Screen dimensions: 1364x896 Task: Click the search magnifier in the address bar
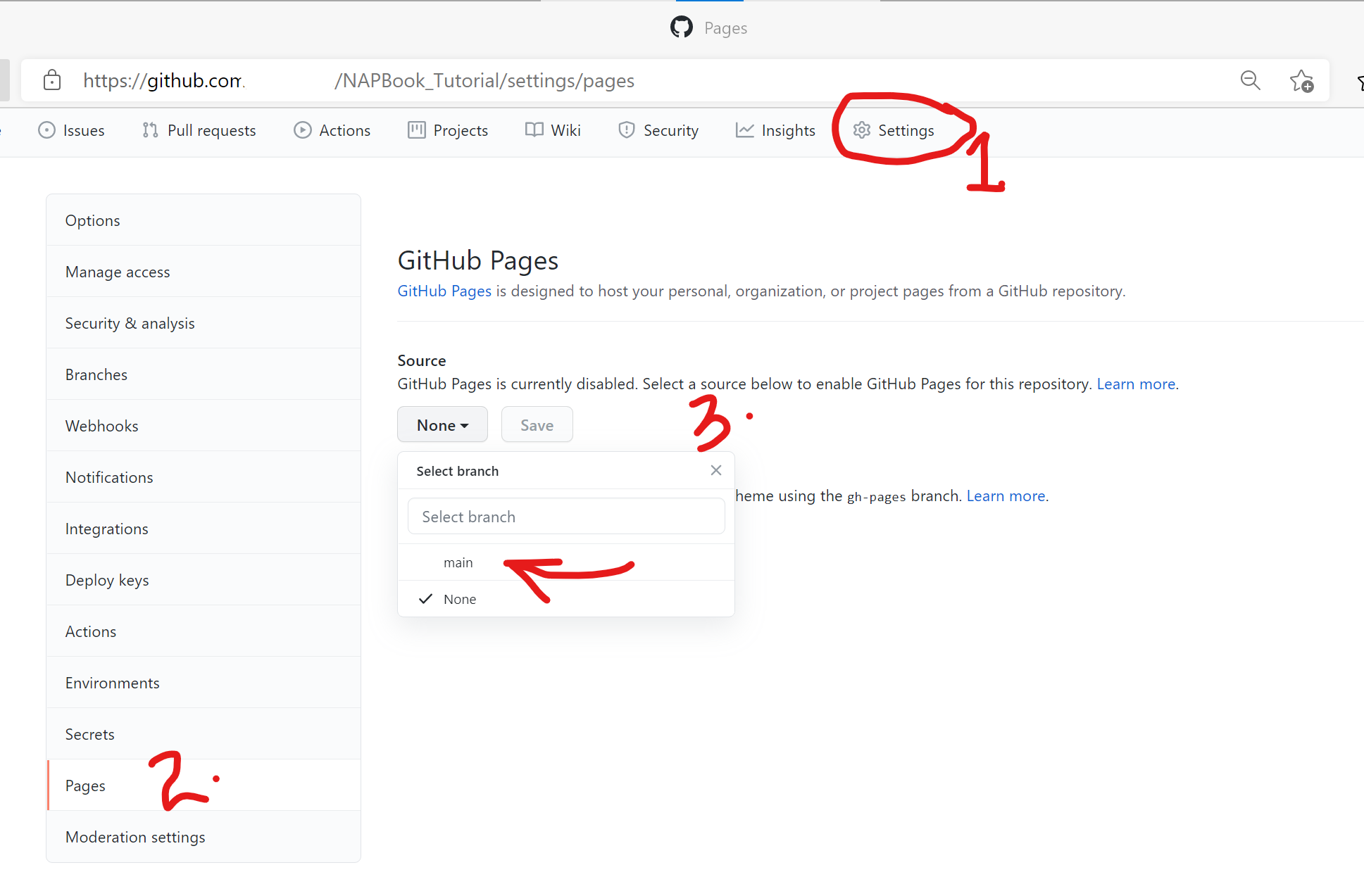coord(1250,80)
